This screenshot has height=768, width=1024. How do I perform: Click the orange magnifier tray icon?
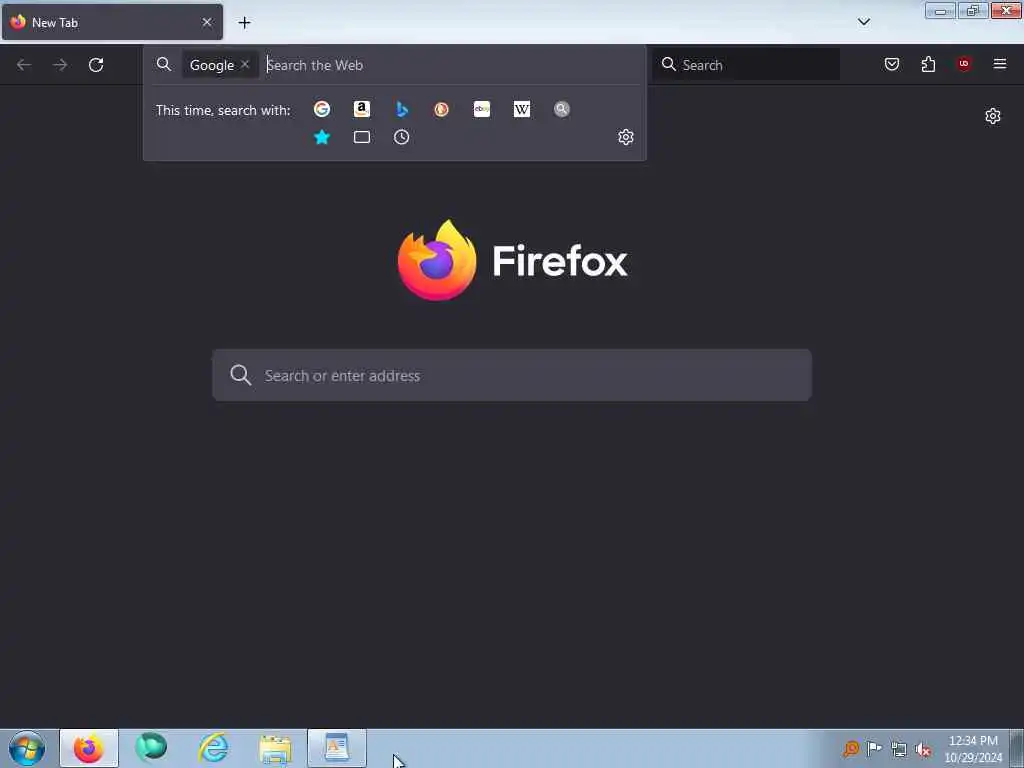pos(850,748)
